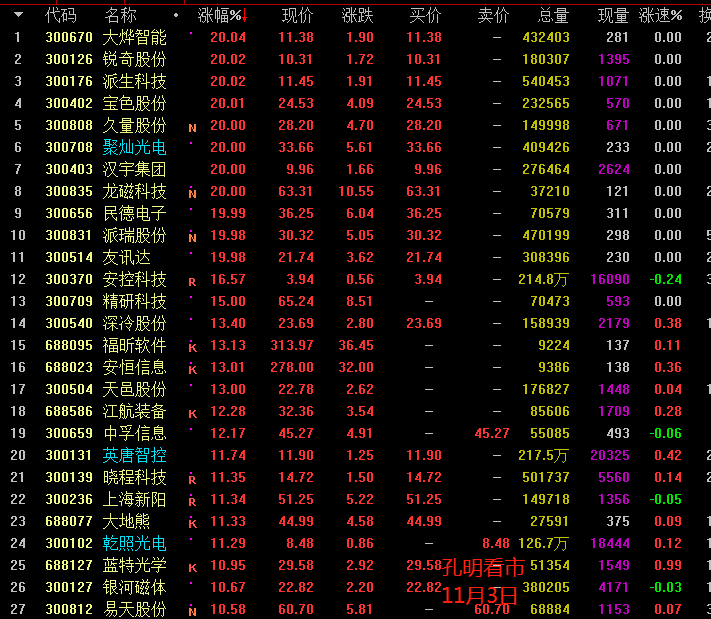Click the N marker beside 久量股份
This screenshot has width=711, height=619.
coord(192,128)
